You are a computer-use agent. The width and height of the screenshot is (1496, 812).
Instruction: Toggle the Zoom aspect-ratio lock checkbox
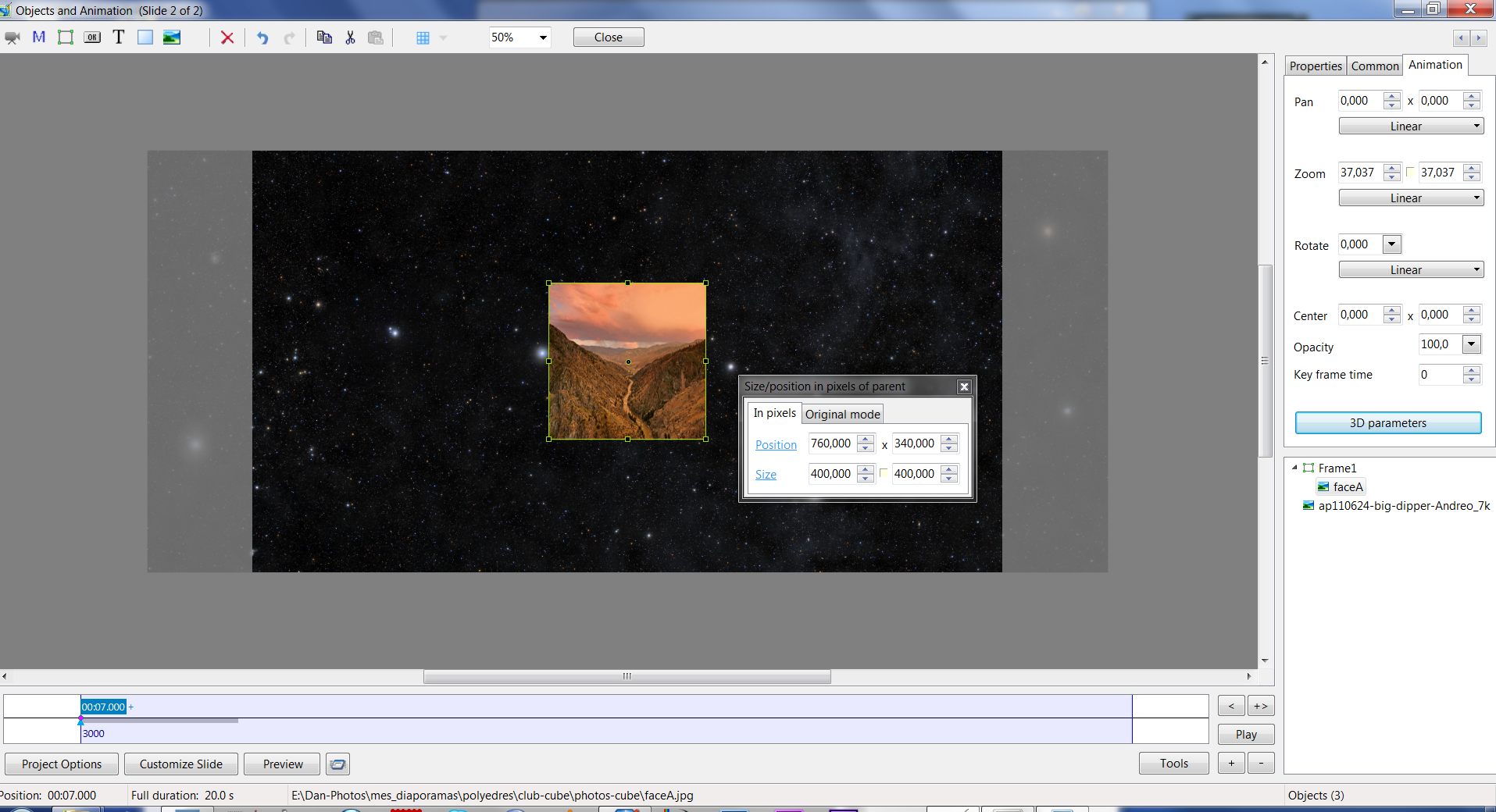click(x=1410, y=173)
